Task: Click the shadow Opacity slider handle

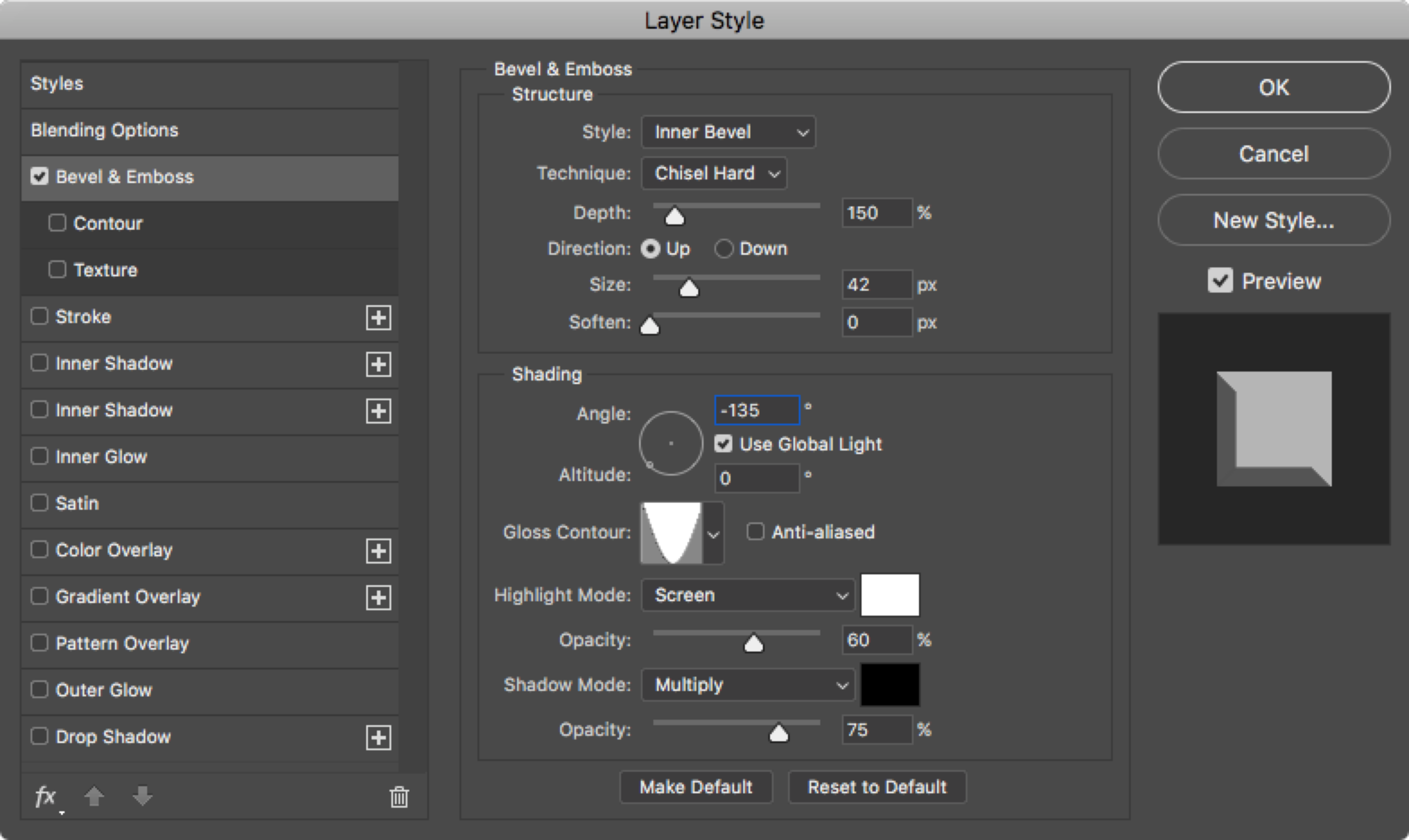Action: pyautogui.click(x=778, y=733)
